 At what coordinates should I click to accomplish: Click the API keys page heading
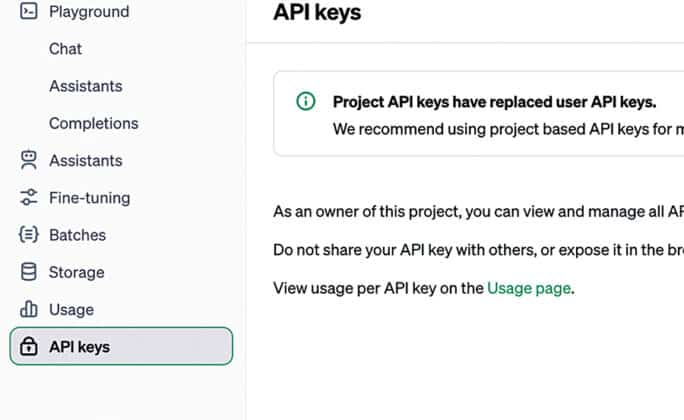tap(317, 13)
